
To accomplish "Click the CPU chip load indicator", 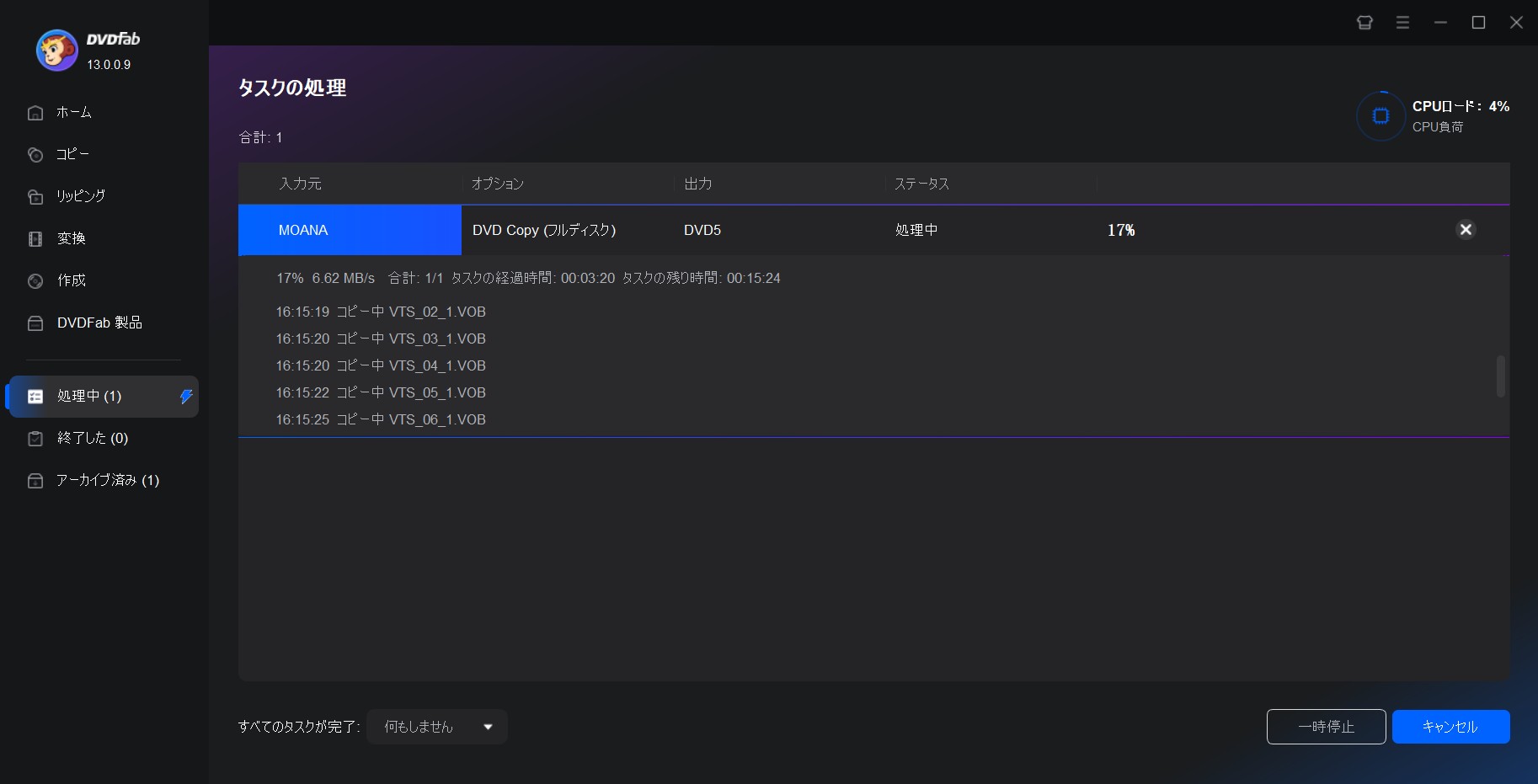I will 1380,116.
